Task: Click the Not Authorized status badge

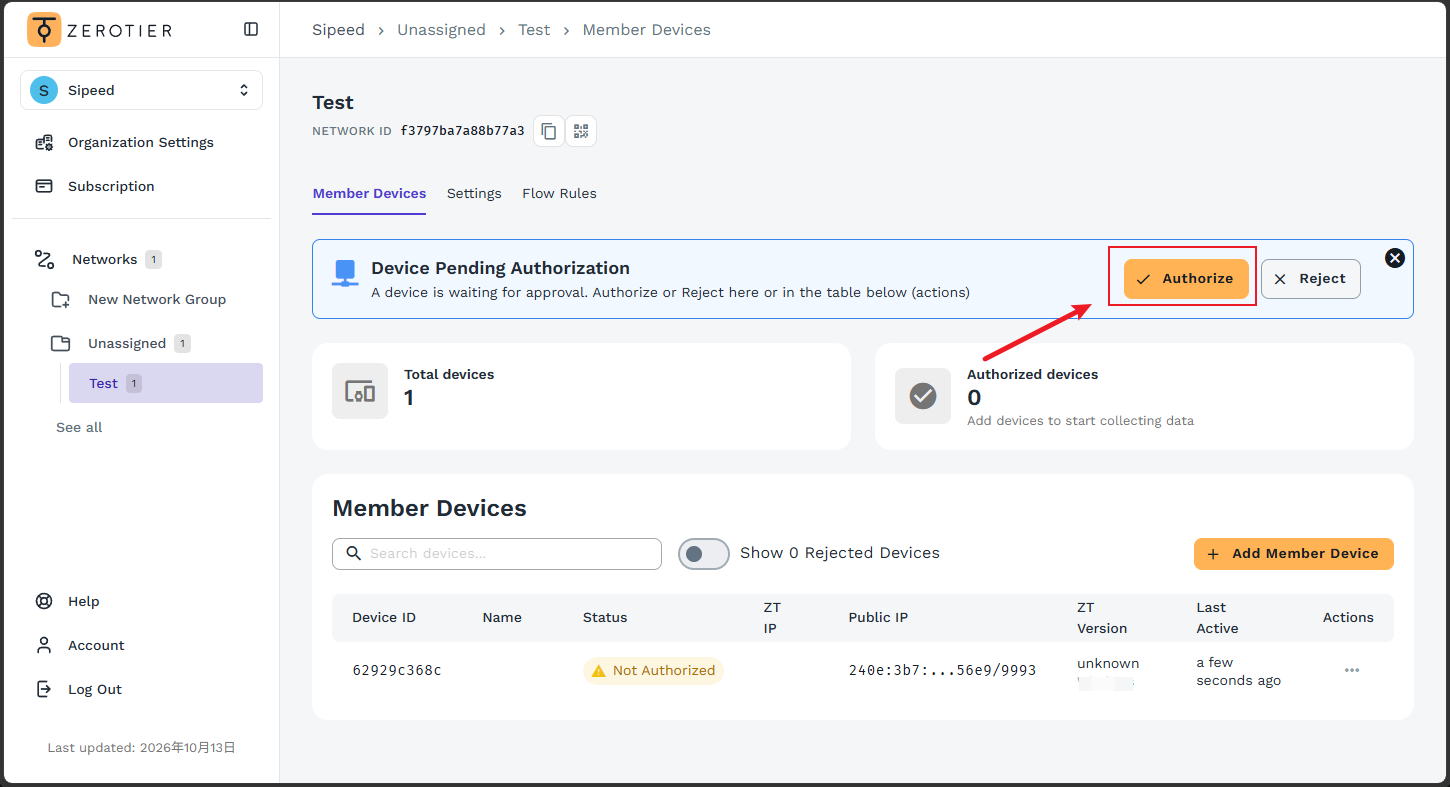Action: point(653,671)
